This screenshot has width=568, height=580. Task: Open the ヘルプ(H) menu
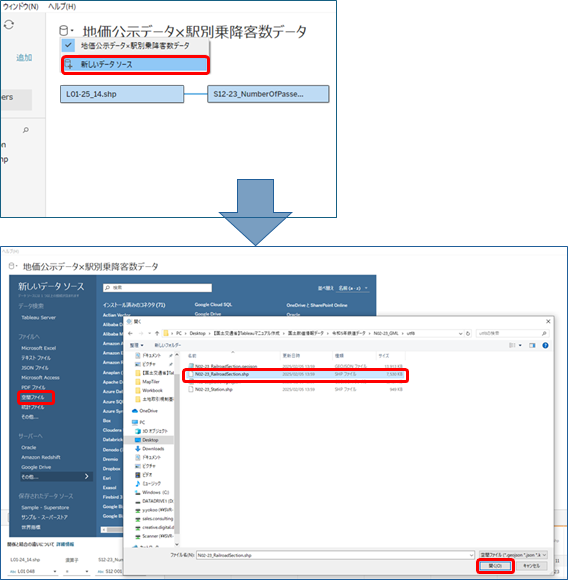pyautogui.click(x=62, y=6)
